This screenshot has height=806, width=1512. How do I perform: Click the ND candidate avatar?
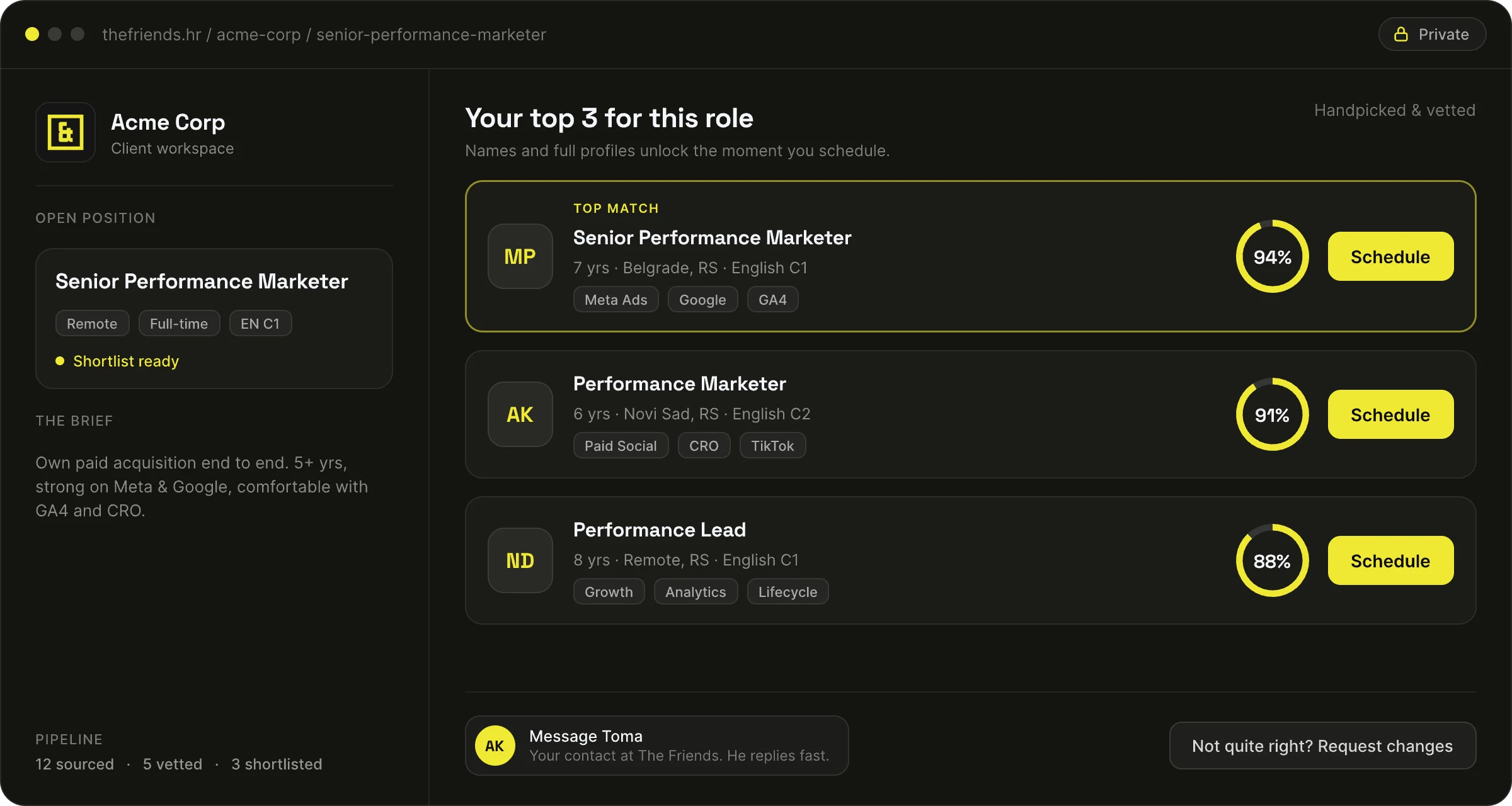(520, 560)
